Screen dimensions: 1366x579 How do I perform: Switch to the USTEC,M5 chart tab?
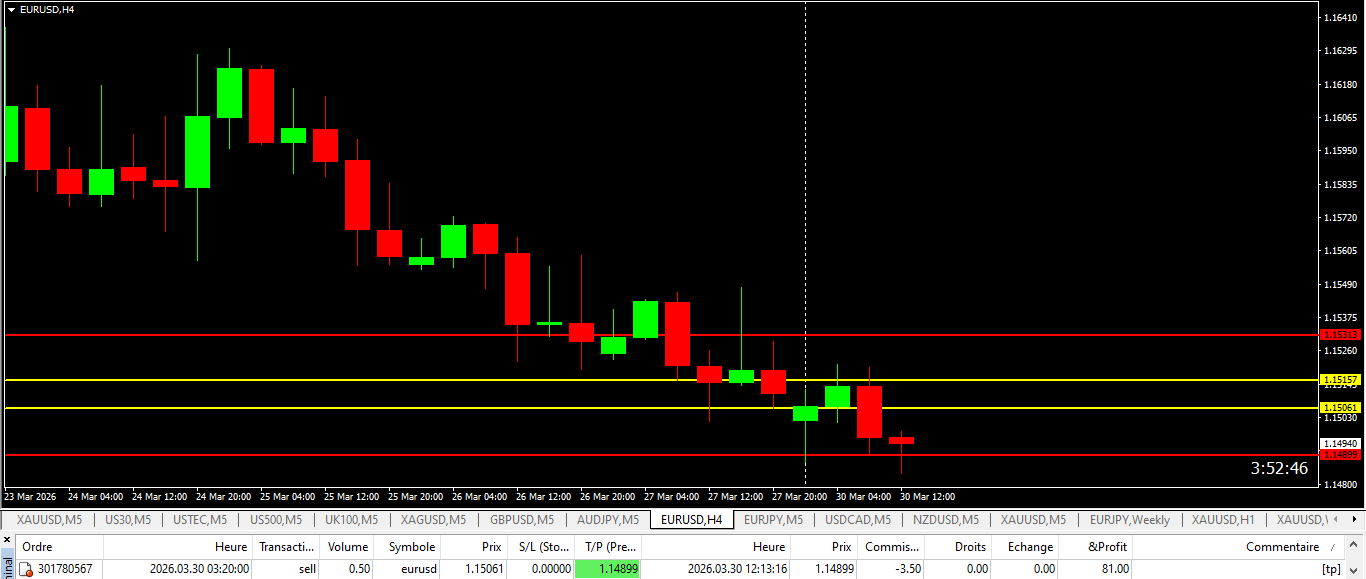(199, 520)
